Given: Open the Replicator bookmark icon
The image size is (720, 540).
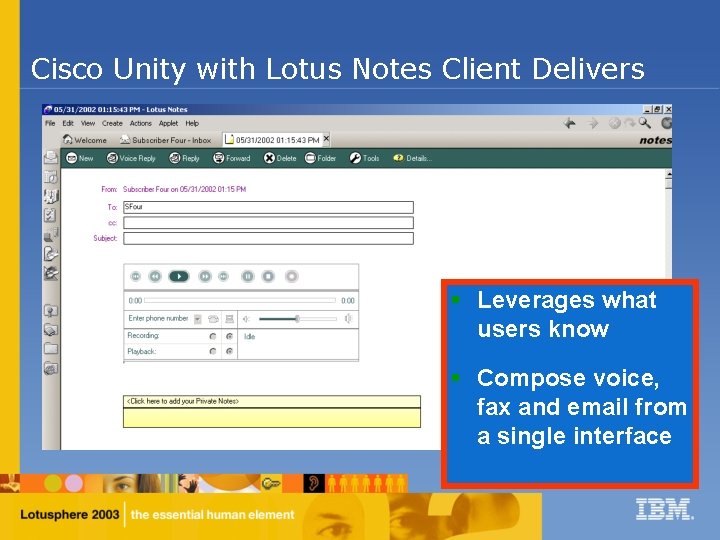Looking at the screenshot, I should (x=51, y=234).
